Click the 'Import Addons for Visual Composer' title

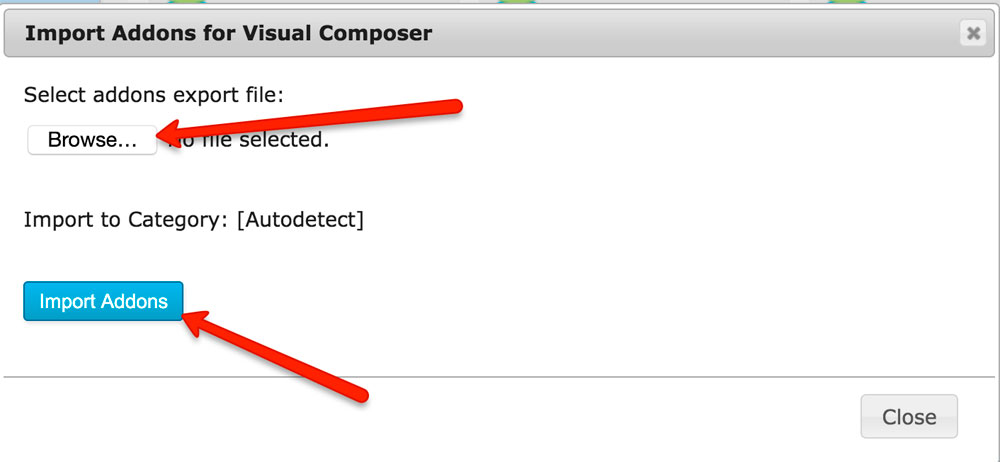(228, 33)
